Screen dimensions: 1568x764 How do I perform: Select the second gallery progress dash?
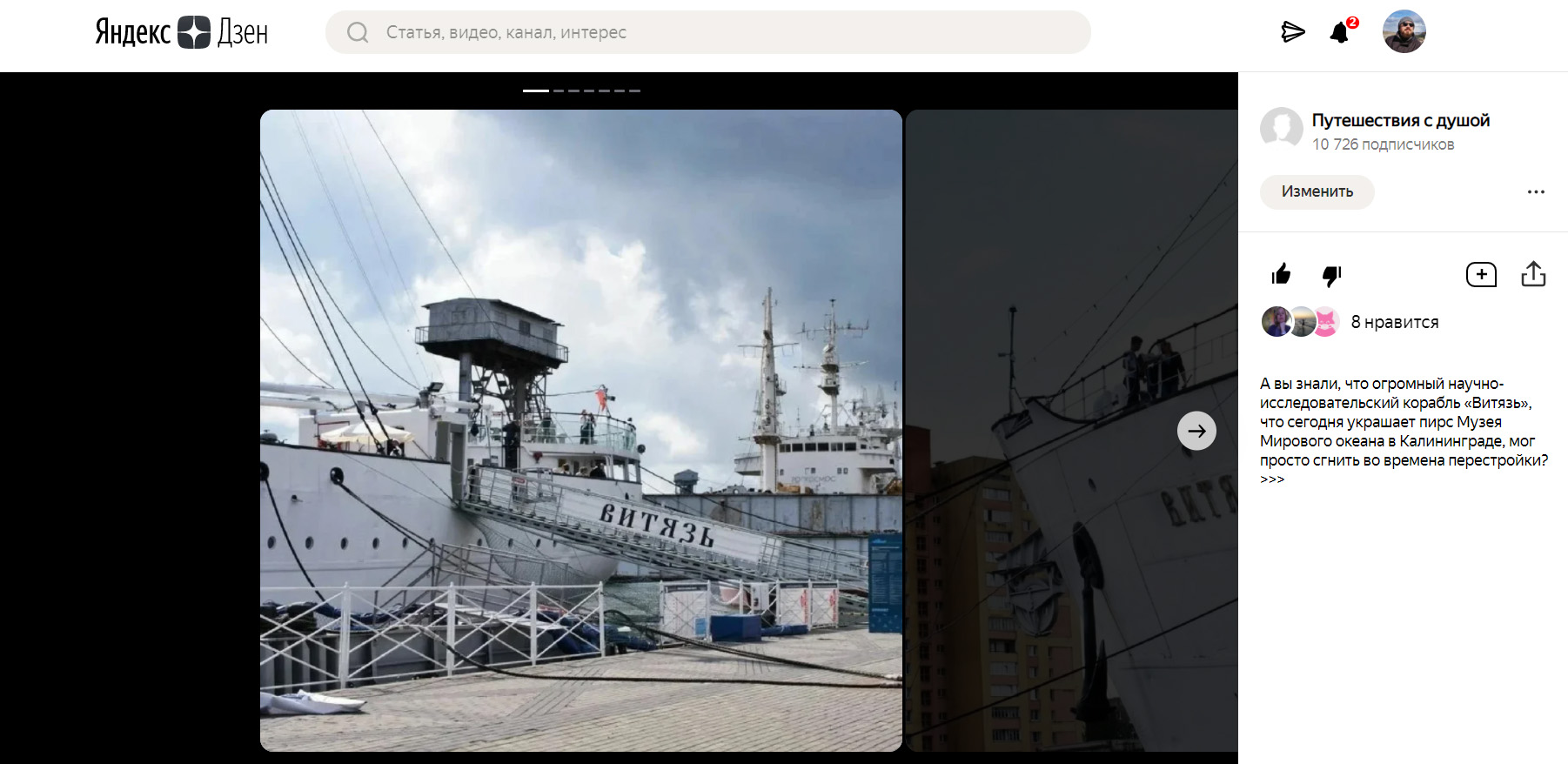pos(559,90)
